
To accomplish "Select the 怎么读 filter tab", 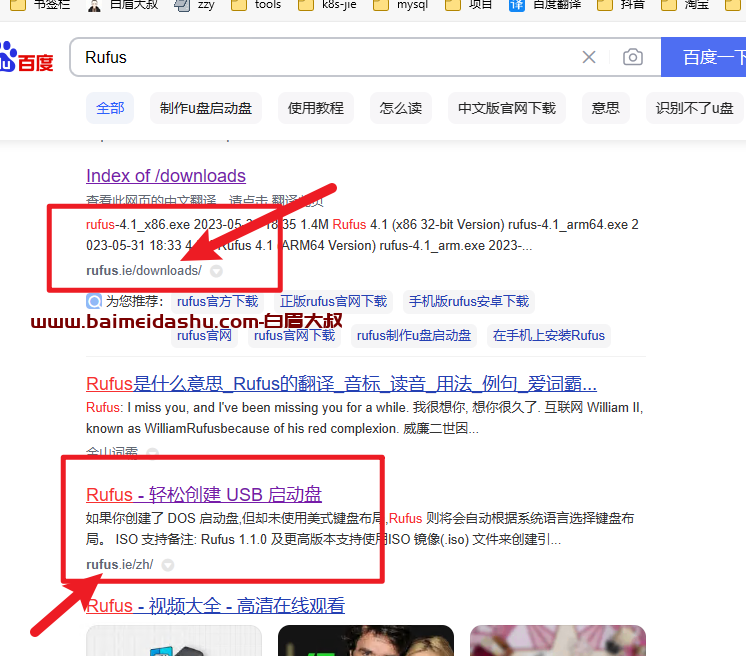I will 401,108.
